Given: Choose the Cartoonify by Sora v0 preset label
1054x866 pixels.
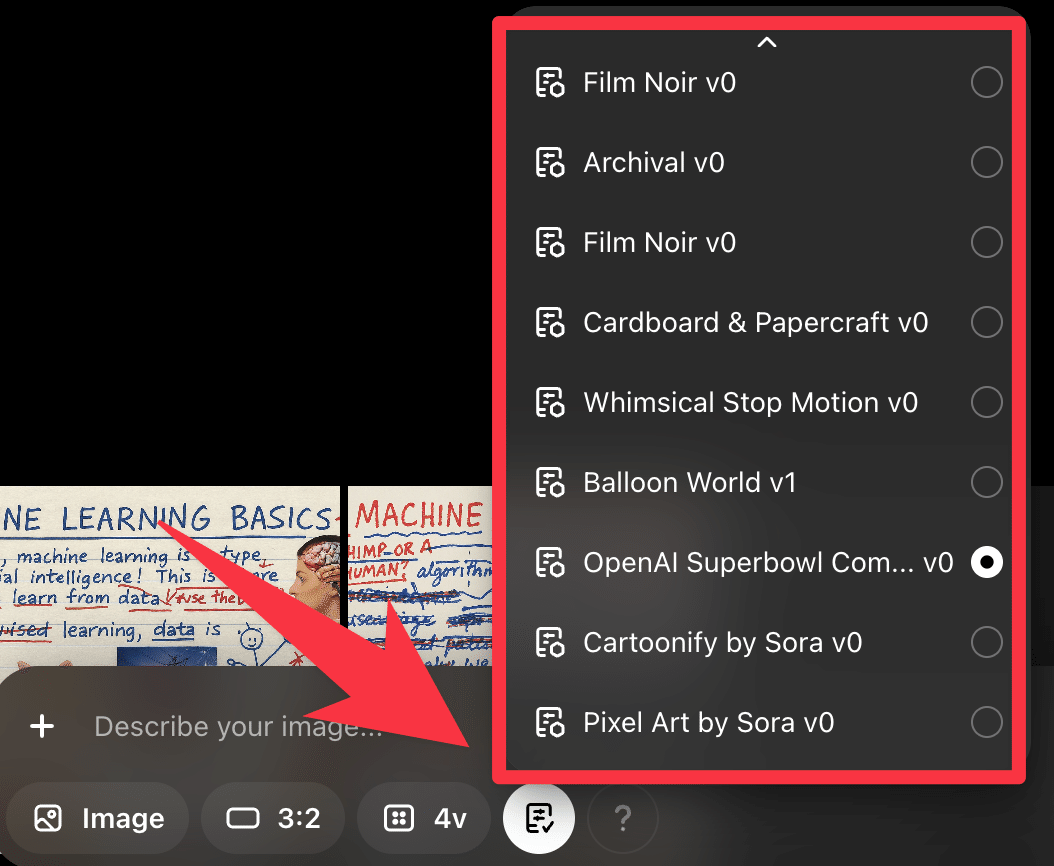Looking at the screenshot, I should (722, 643).
